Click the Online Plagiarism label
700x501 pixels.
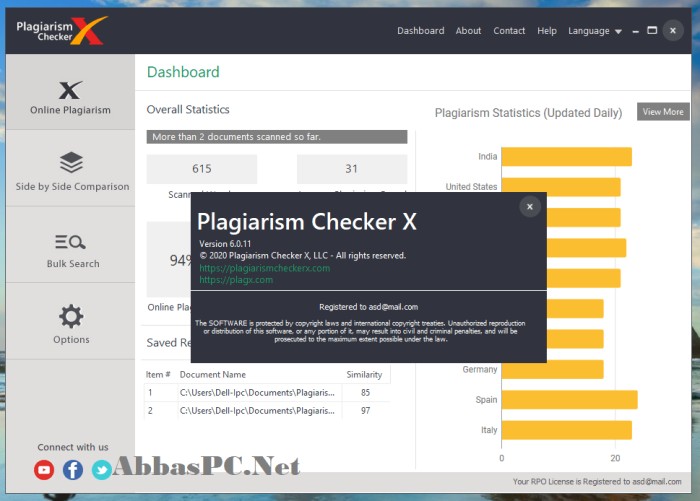point(71,110)
